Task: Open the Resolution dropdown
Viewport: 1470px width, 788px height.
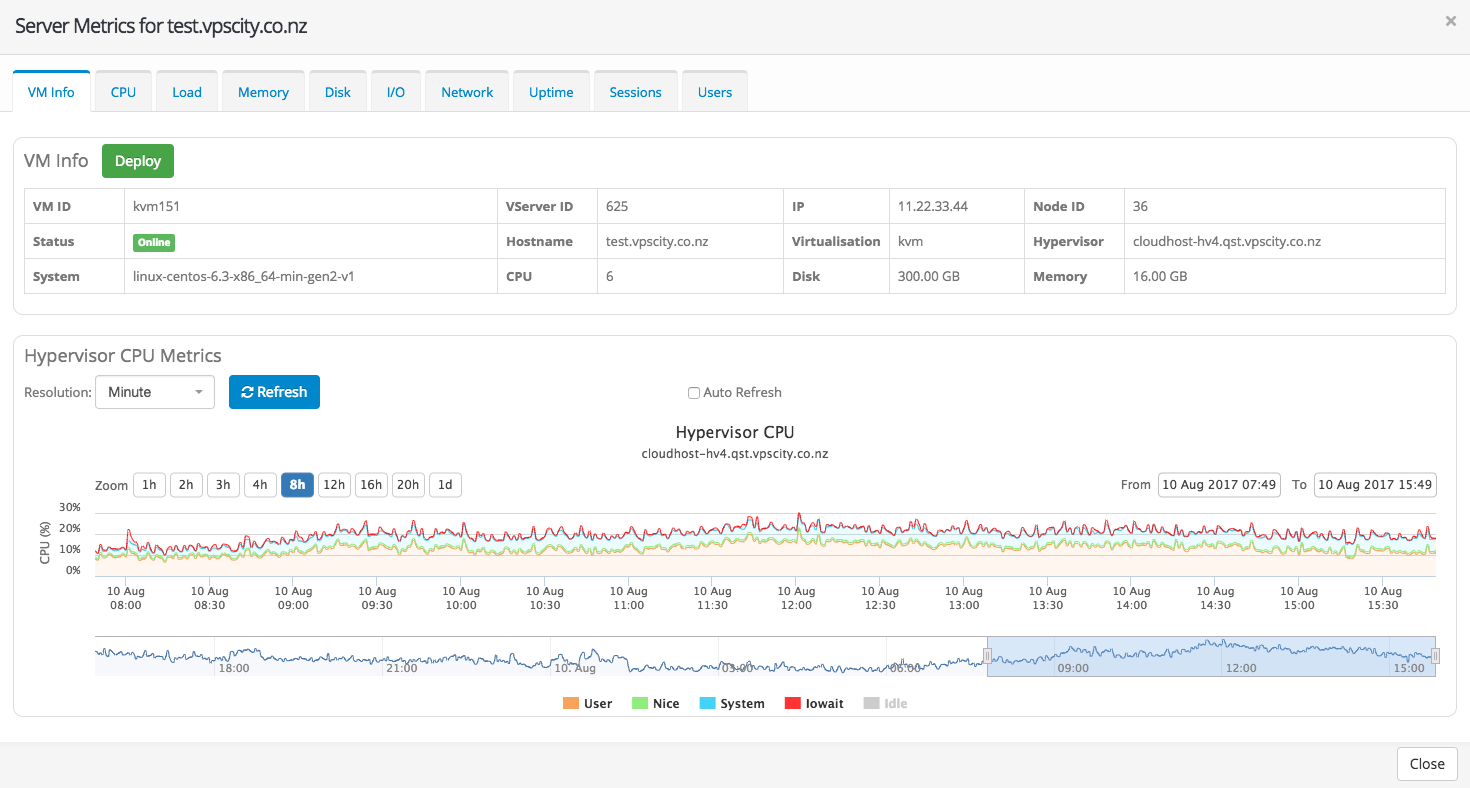Action: pyautogui.click(x=155, y=392)
